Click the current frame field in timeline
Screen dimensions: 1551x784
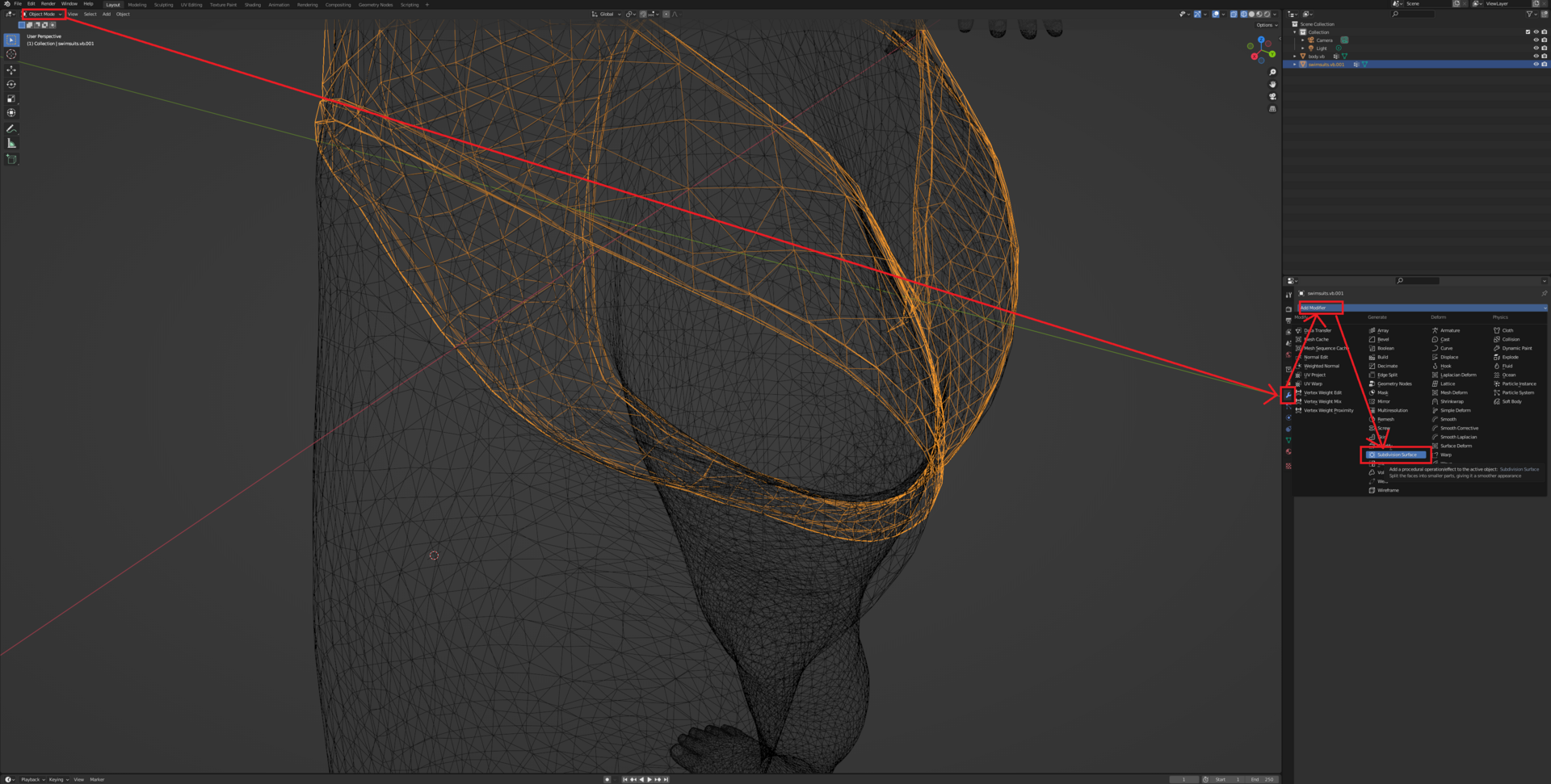pyautogui.click(x=1184, y=779)
